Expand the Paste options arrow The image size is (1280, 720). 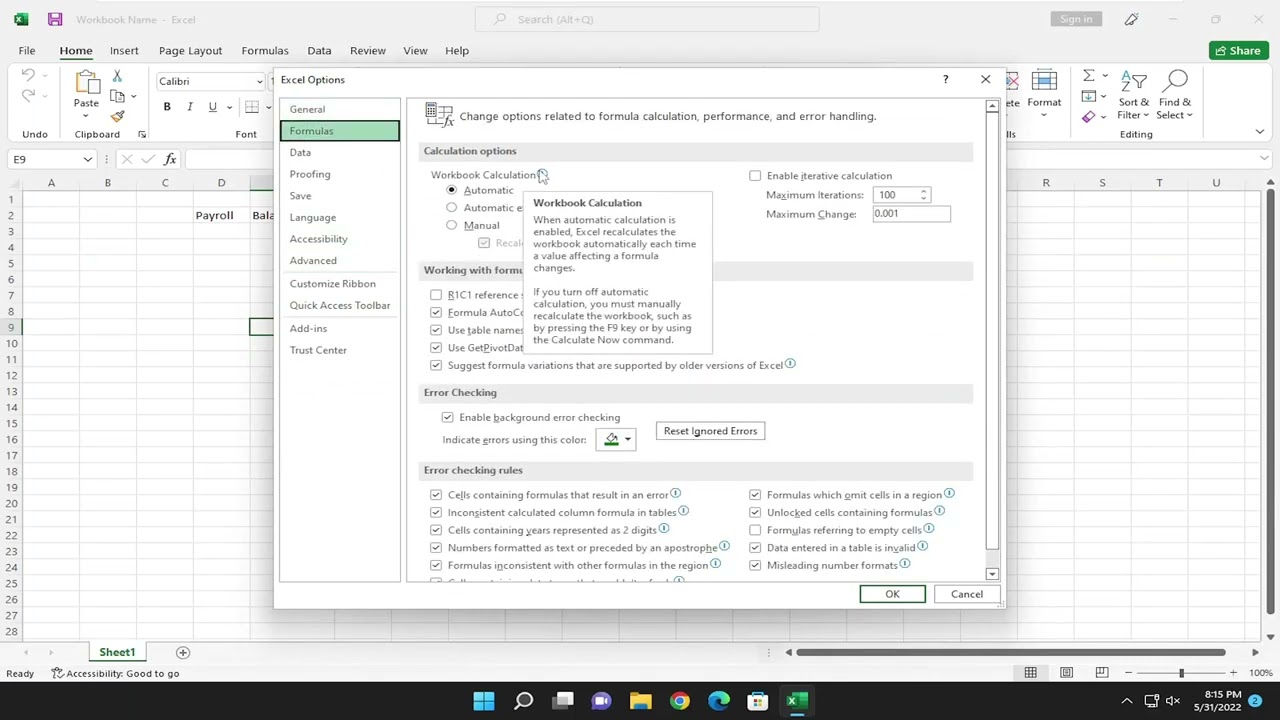pyautogui.click(x=86, y=116)
